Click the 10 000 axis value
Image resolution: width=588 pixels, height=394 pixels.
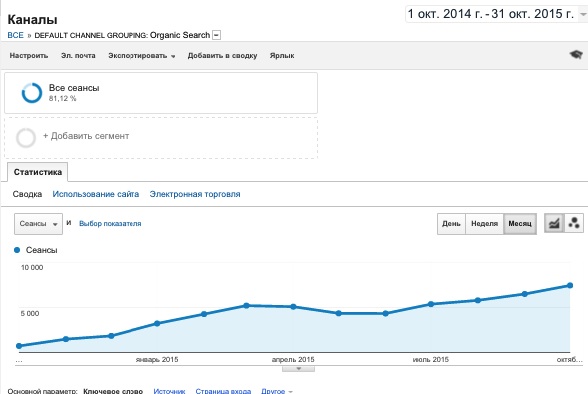tap(32, 267)
